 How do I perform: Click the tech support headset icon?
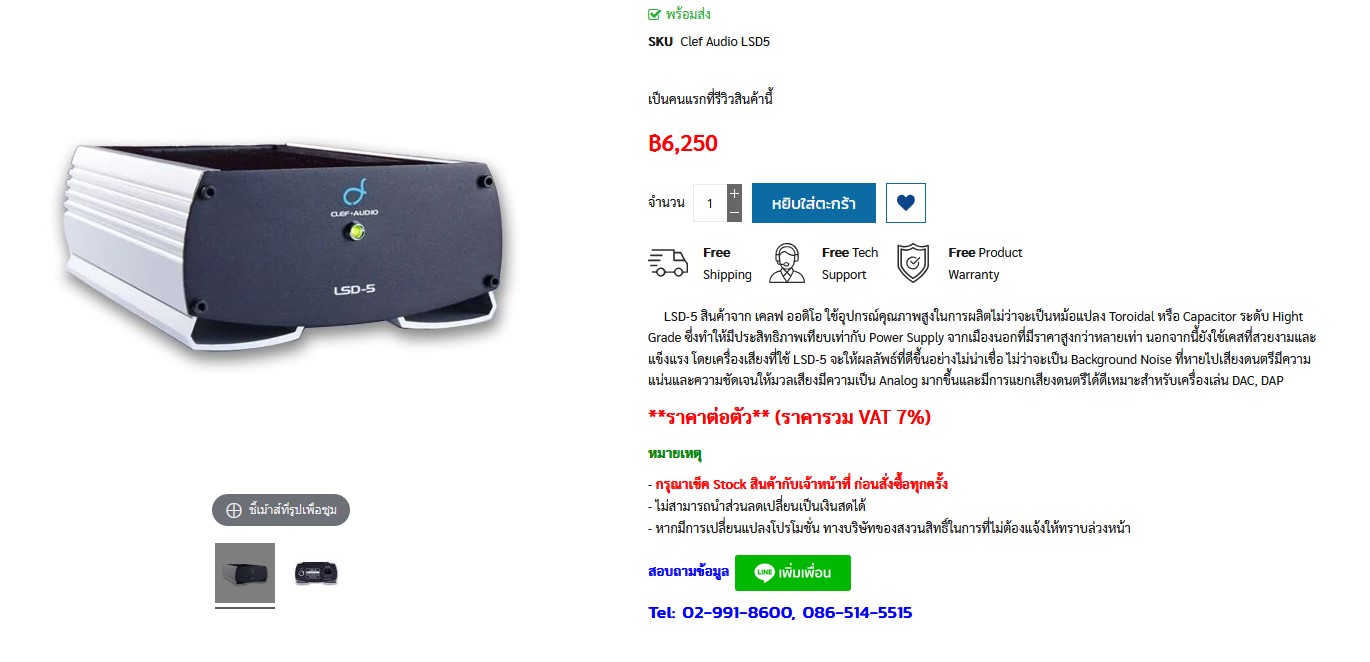pos(787,263)
